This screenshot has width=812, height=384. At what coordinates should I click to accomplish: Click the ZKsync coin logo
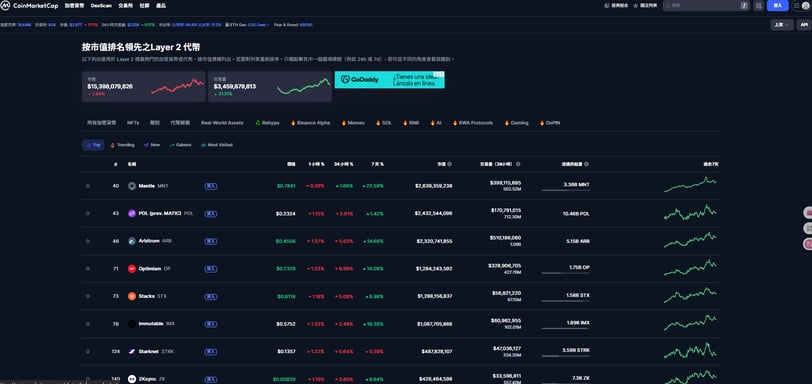[x=132, y=379]
